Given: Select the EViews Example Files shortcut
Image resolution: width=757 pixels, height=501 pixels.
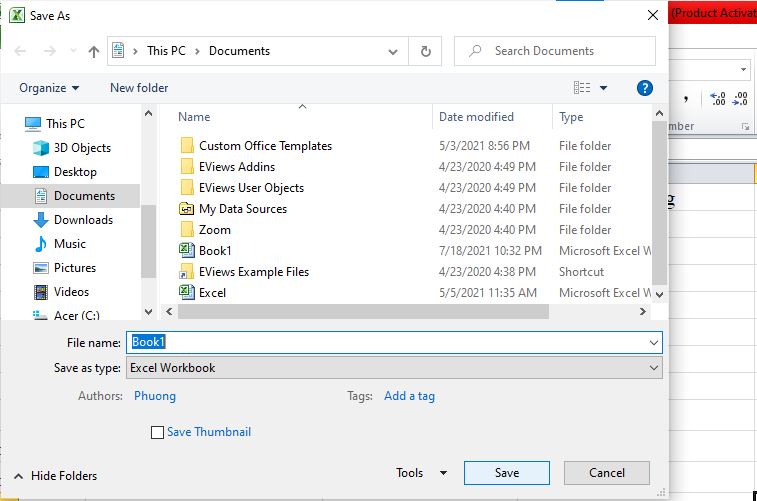Looking at the screenshot, I should (253, 272).
